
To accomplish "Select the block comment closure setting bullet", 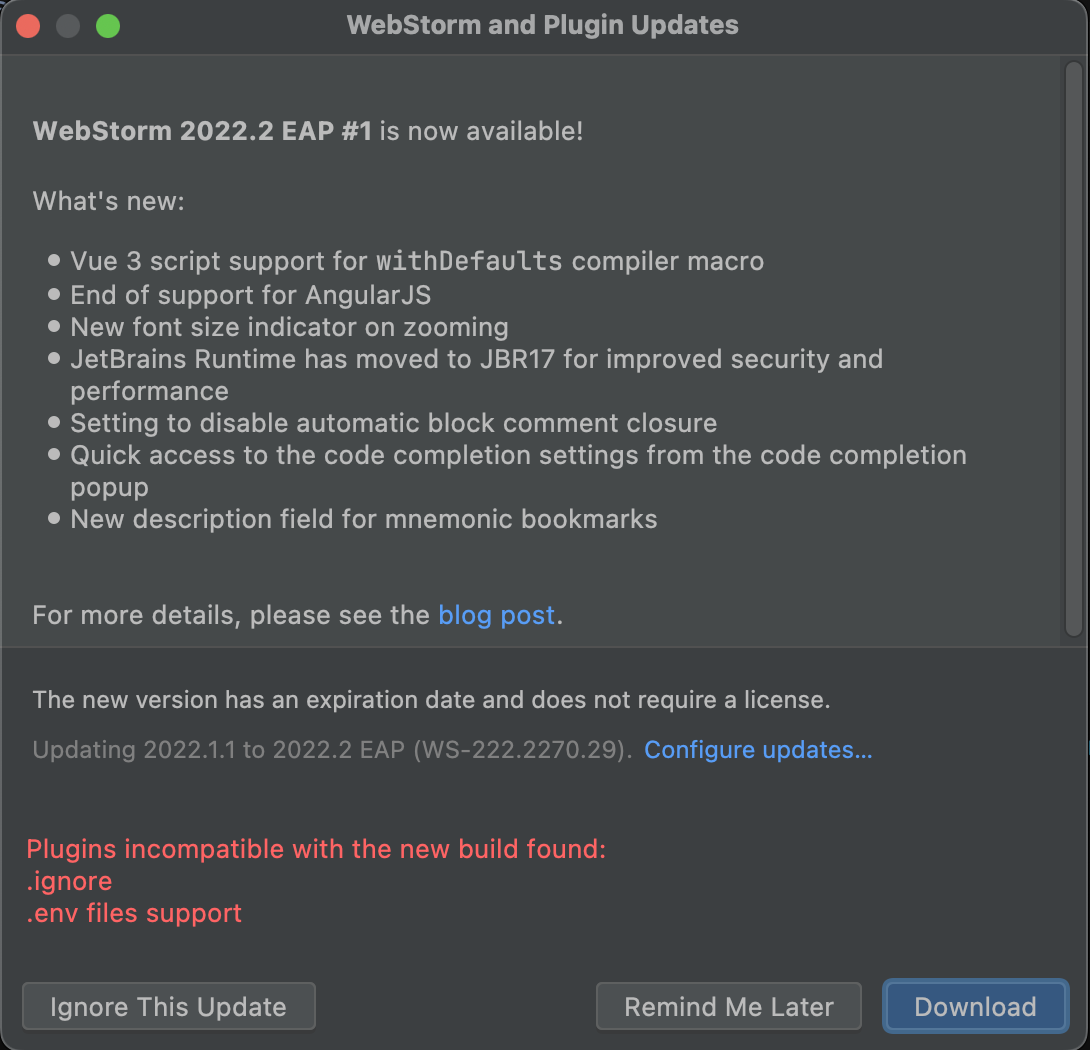I will tap(394, 423).
